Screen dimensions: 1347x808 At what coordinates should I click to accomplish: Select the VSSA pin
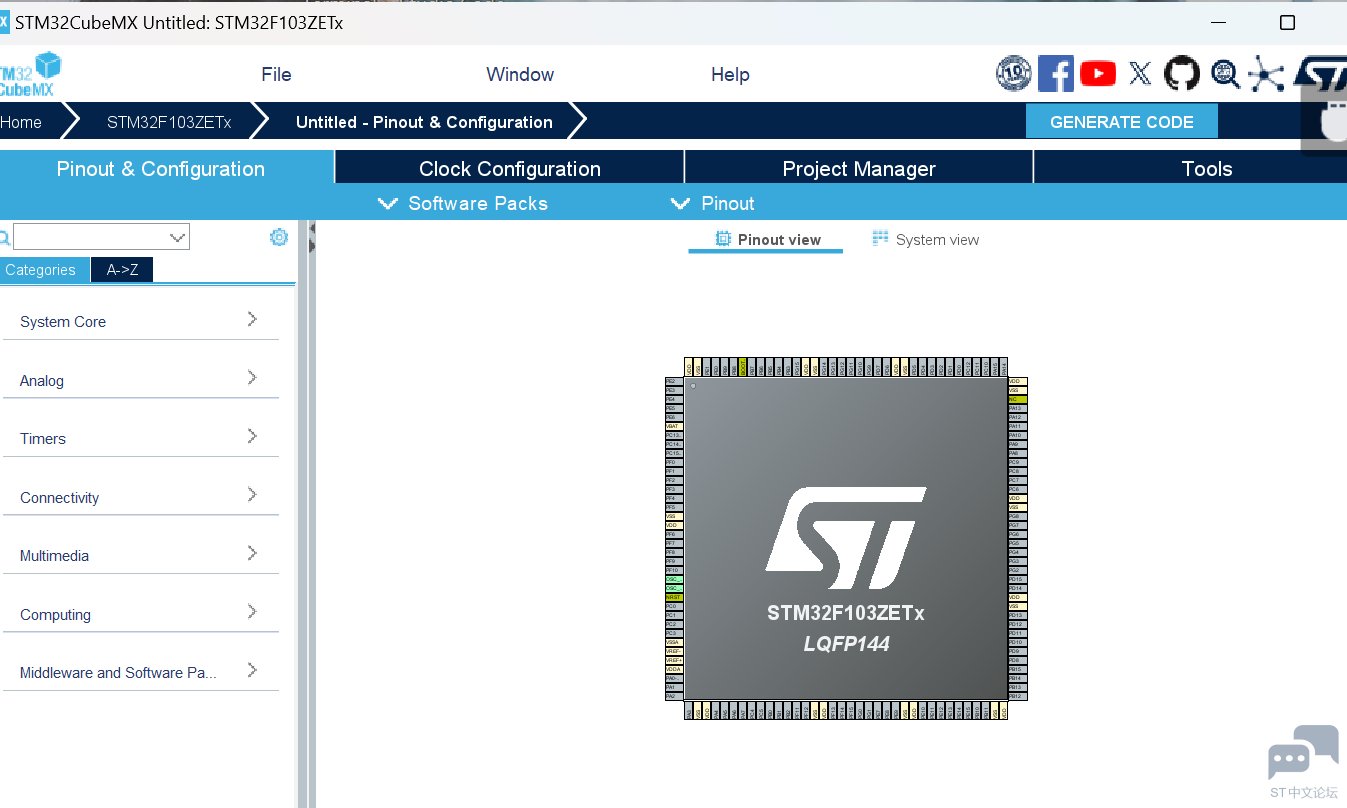click(x=673, y=642)
